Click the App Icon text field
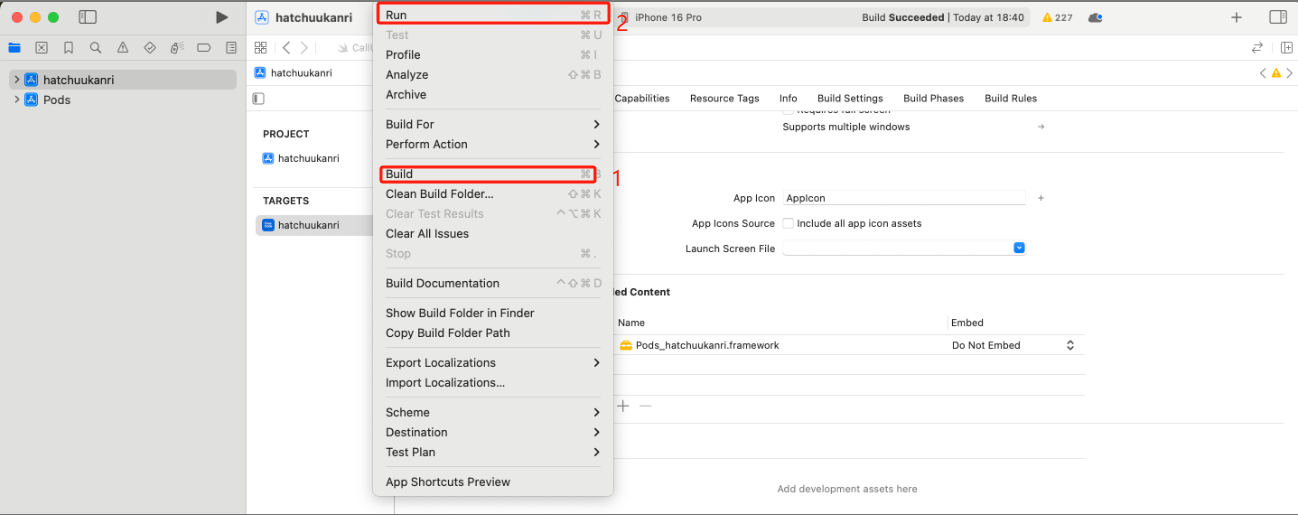This screenshot has height=515, width=1298. click(904, 198)
